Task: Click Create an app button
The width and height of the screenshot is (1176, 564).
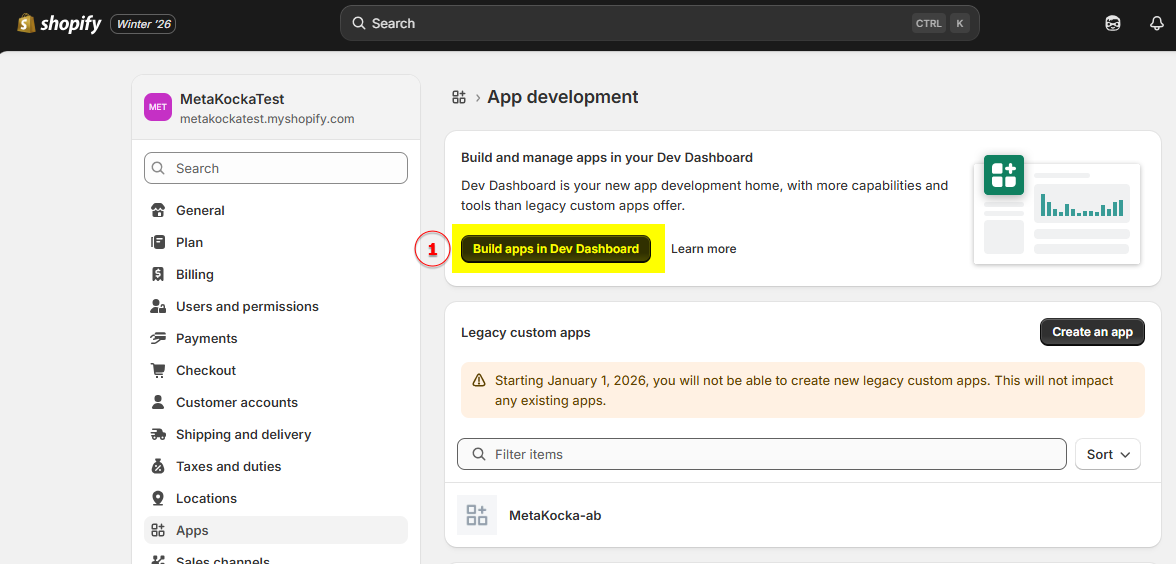Action: point(1092,332)
